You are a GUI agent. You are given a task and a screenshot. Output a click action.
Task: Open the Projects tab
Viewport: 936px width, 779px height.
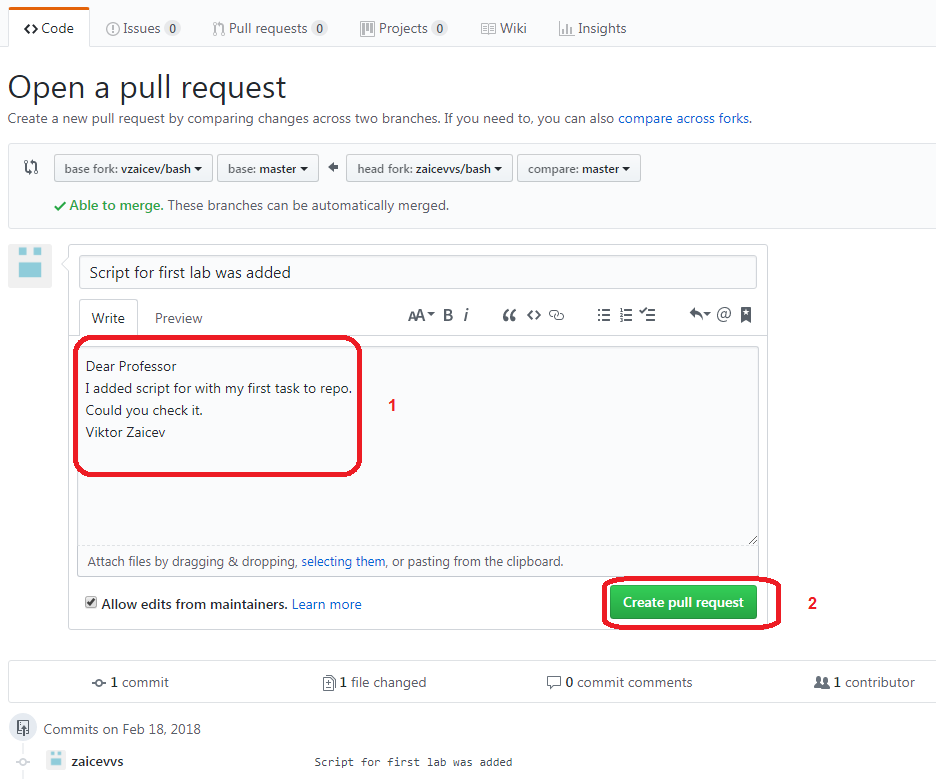tap(404, 28)
